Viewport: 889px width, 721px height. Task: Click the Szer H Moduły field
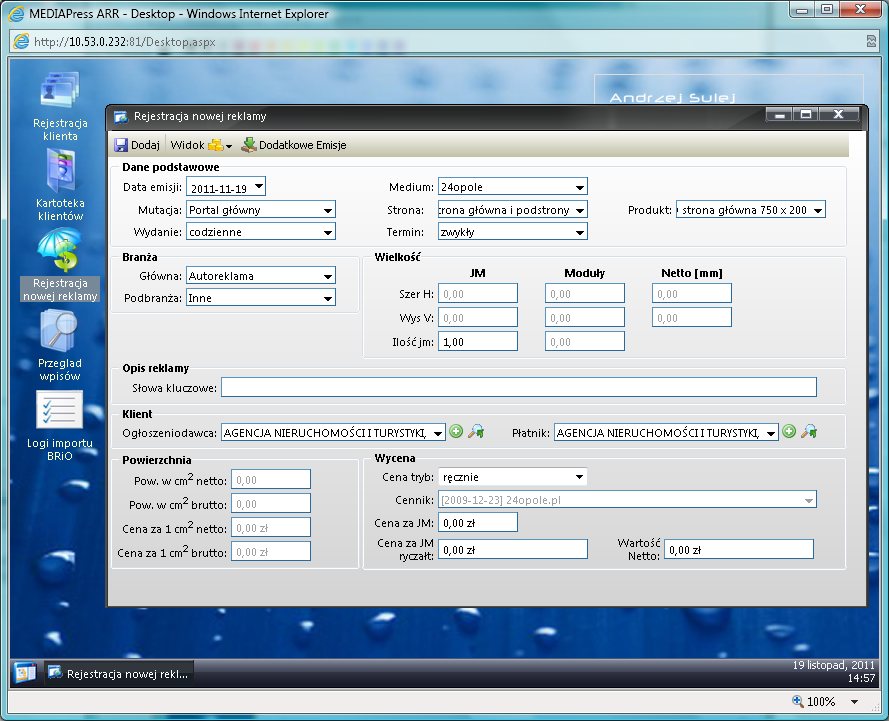[585, 294]
